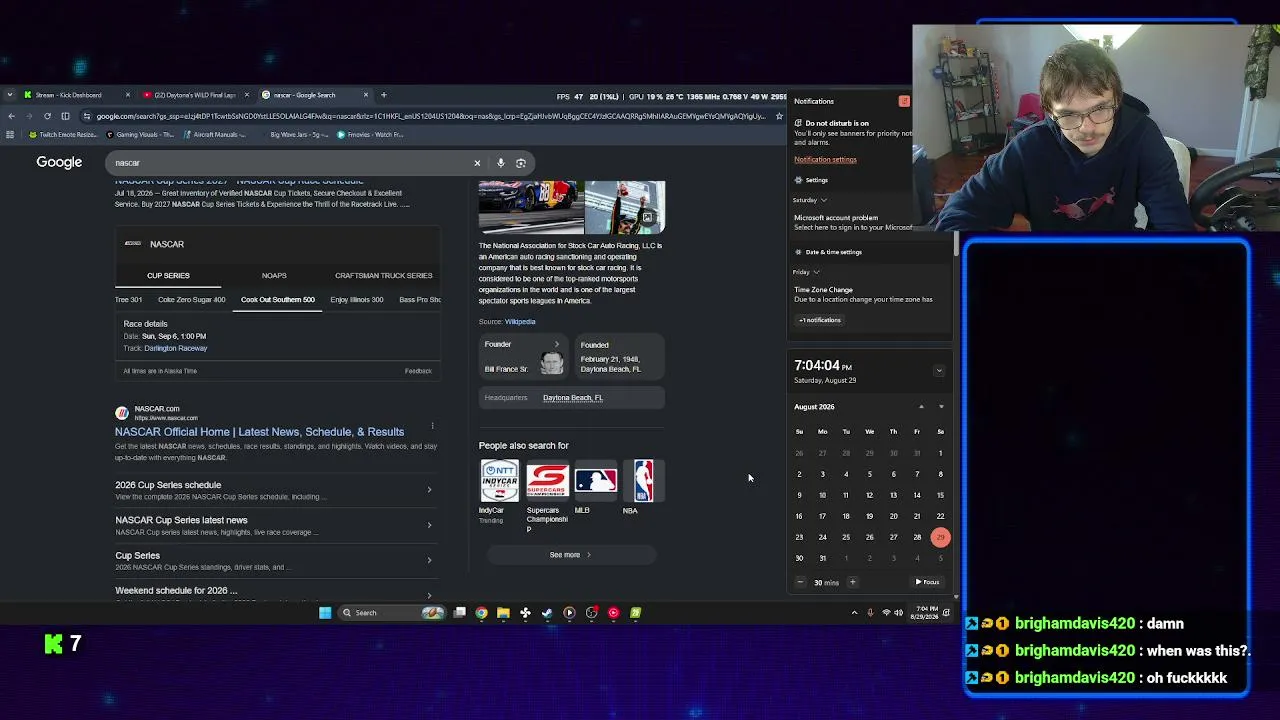
Task: Increase focus session minutes
Action: tap(852, 582)
